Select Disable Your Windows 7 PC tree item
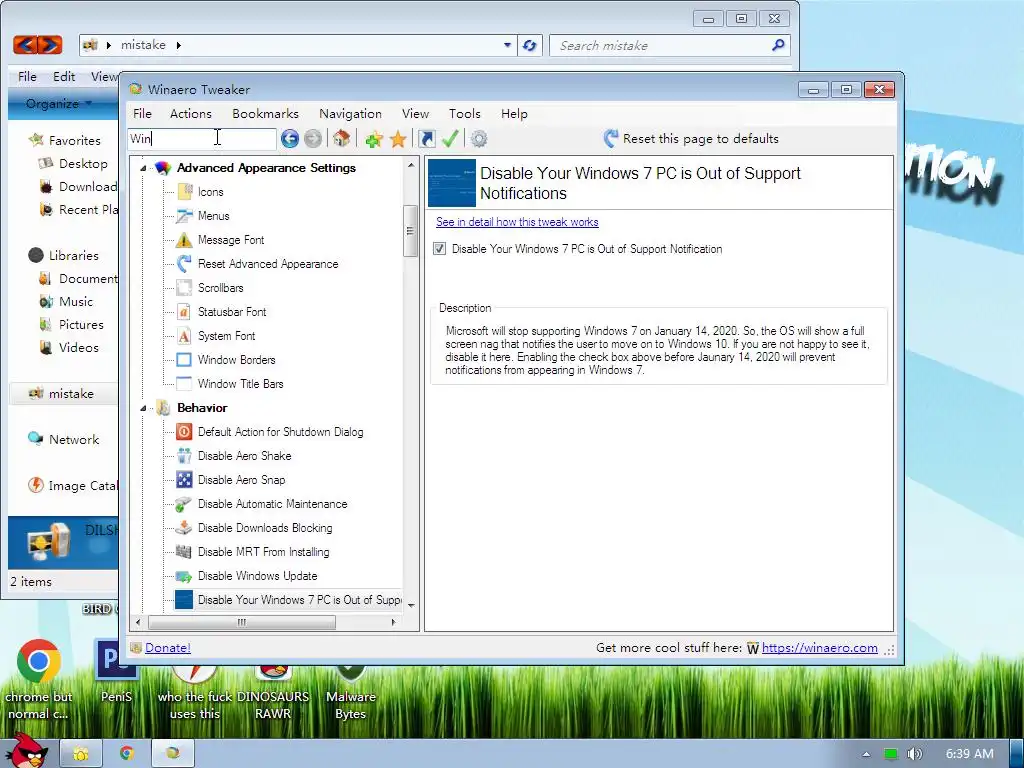 [x=299, y=600]
